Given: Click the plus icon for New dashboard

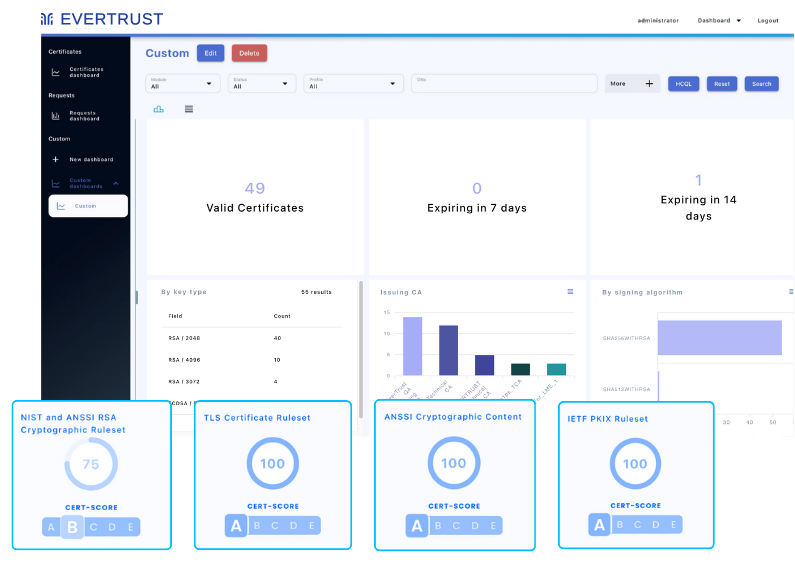Looking at the screenshot, I should [56, 159].
